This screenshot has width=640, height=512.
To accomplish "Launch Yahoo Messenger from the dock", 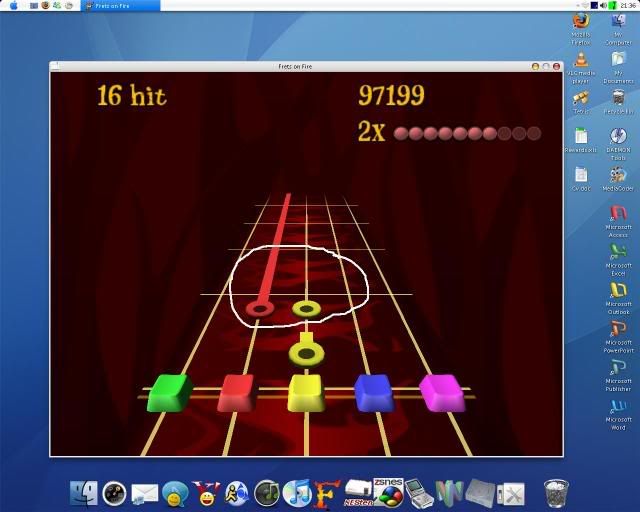I will [207, 494].
